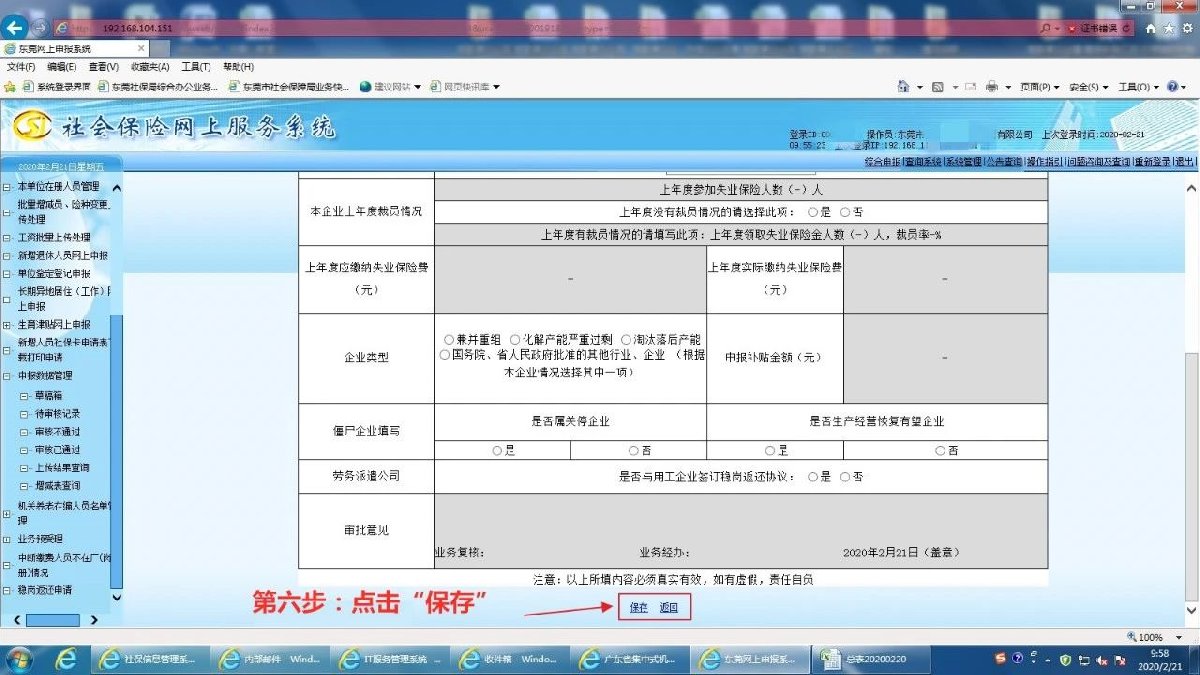Select 否 for 劳务派遣公司 稳岗返还协议
This screenshot has height=675, width=1200.
tap(845, 477)
